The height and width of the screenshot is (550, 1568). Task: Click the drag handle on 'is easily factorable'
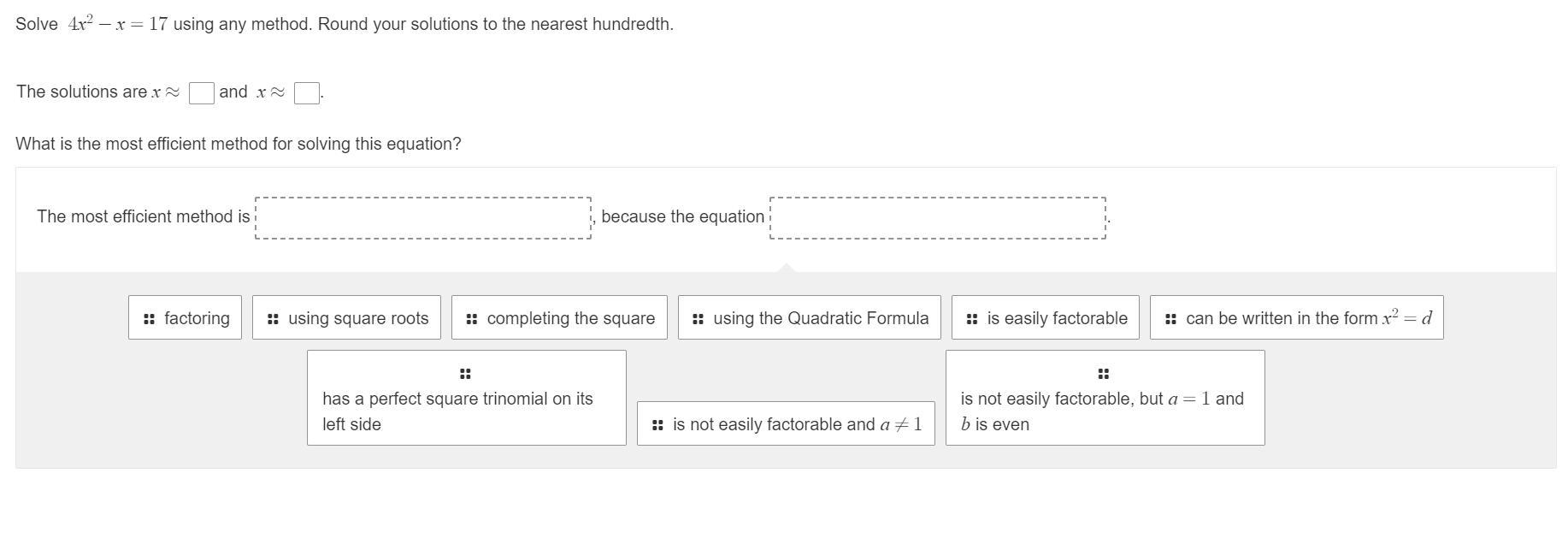tap(972, 319)
